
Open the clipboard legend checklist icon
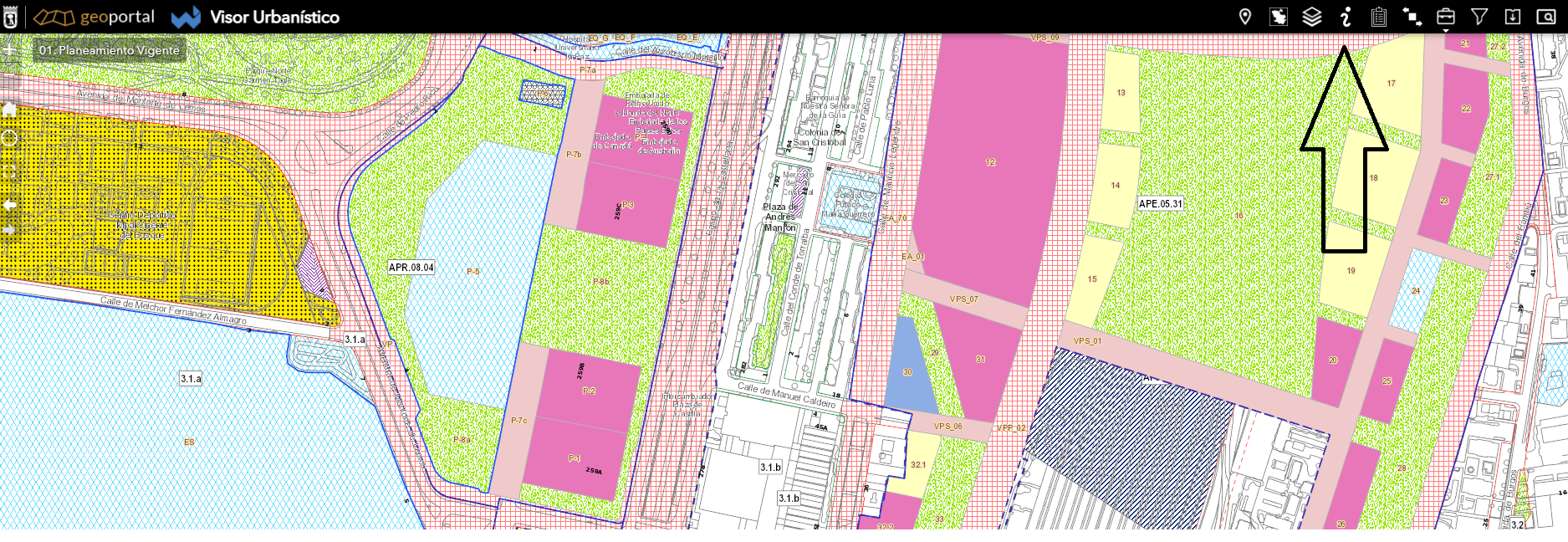pos(1378,17)
